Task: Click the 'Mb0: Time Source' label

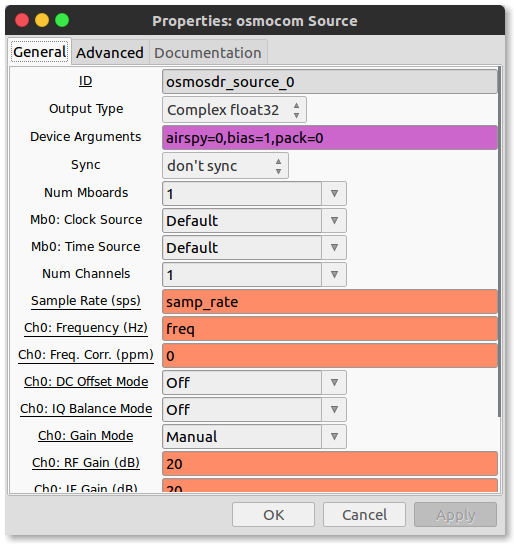Action: (x=86, y=247)
